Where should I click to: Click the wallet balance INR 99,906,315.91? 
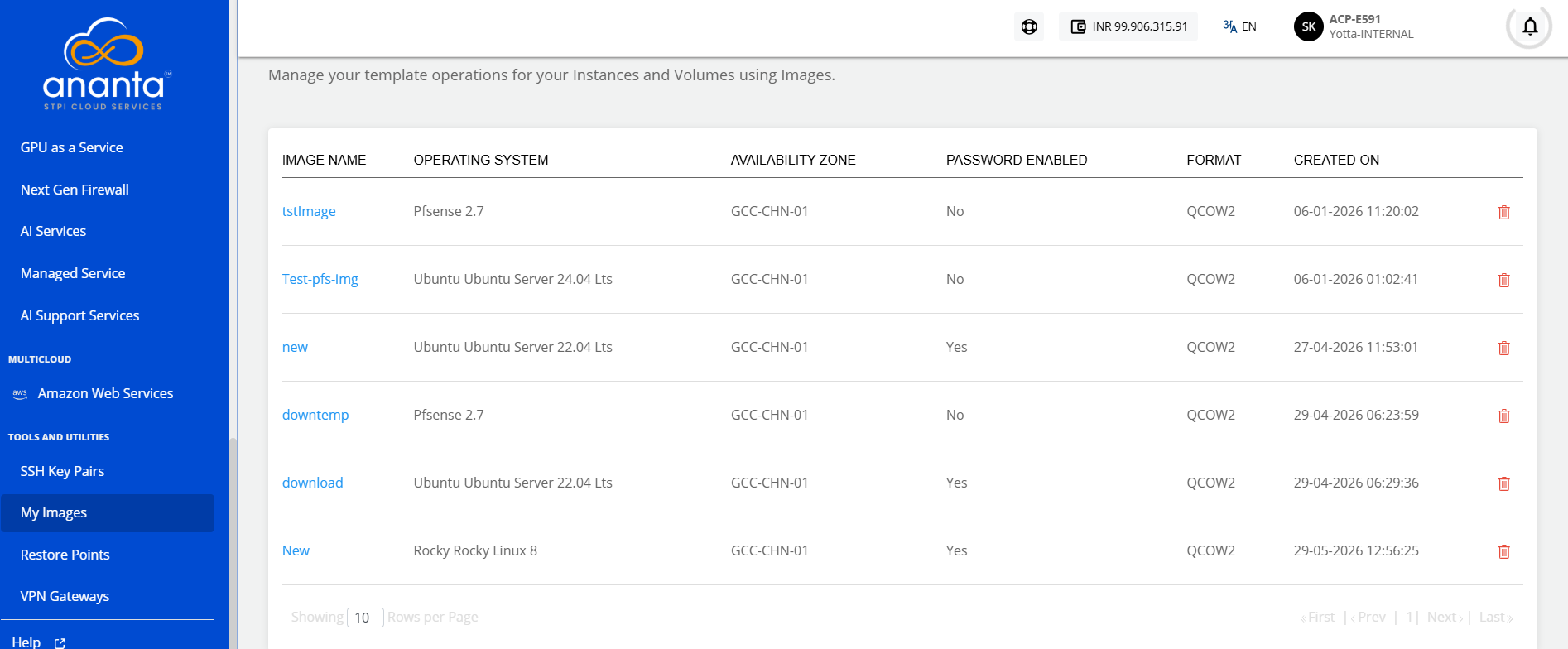(x=1128, y=26)
